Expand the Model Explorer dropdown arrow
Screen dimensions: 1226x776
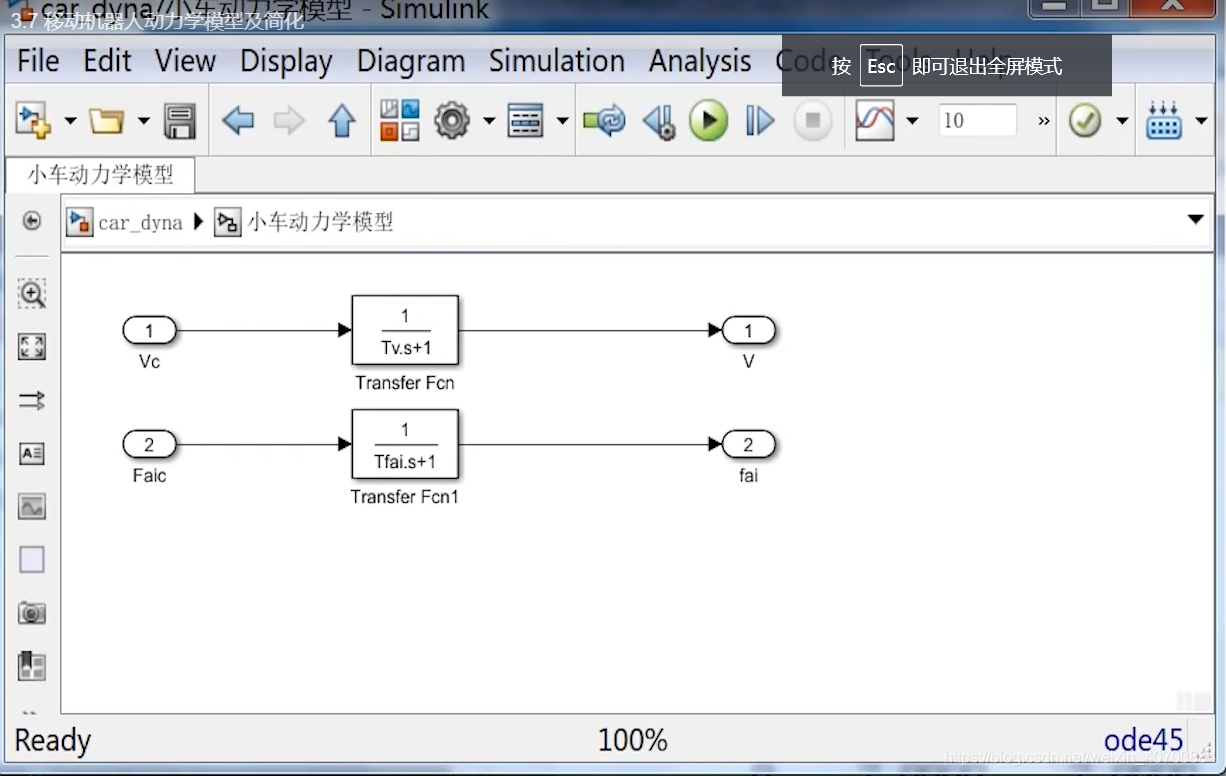562,122
